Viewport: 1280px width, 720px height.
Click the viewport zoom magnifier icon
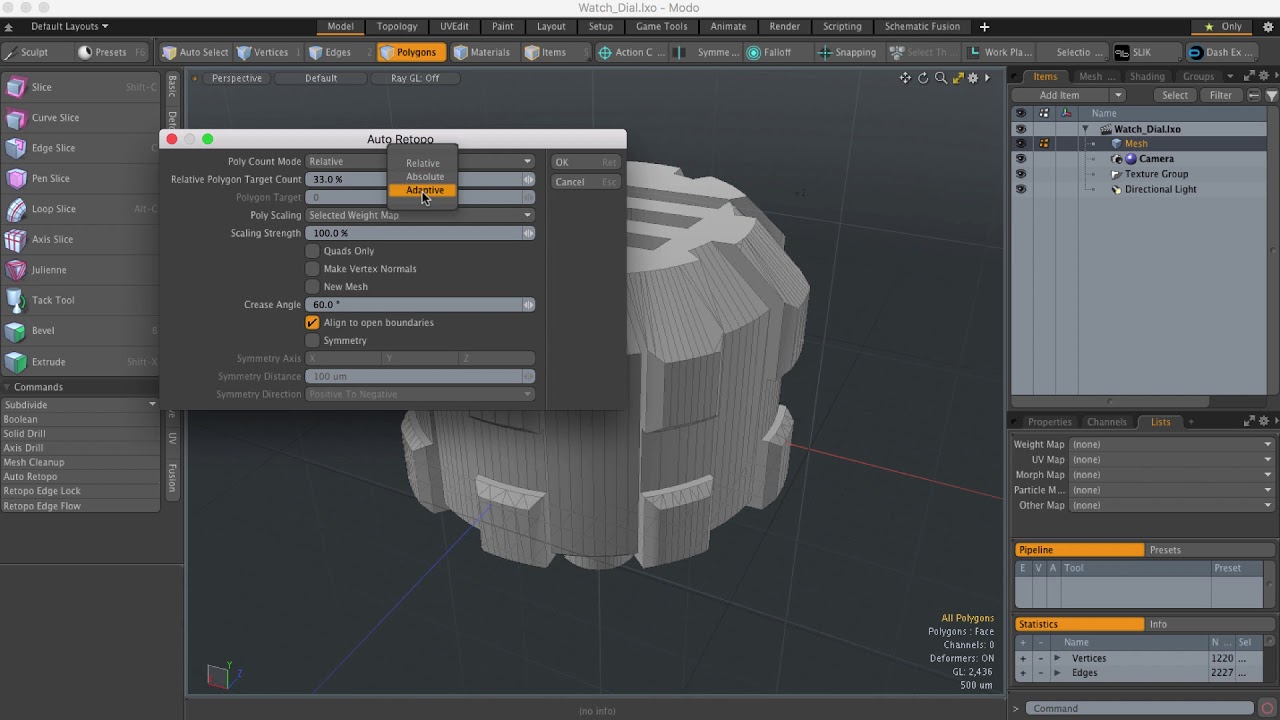(x=940, y=78)
